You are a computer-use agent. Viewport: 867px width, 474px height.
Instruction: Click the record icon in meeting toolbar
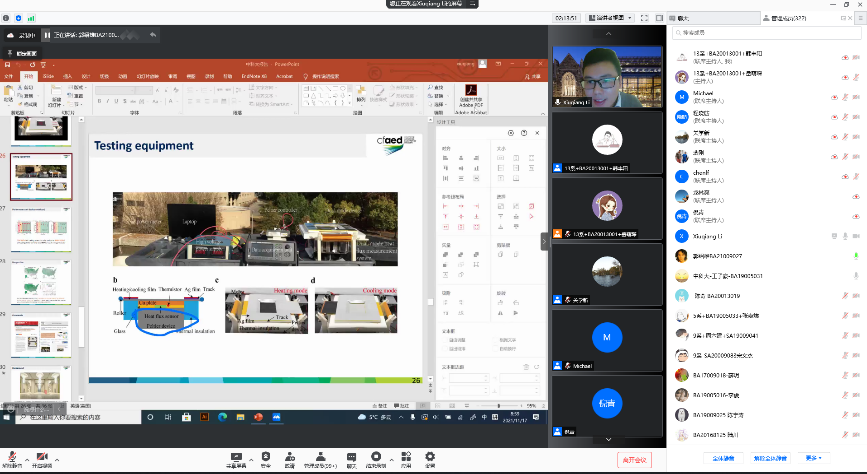(x=376, y=457)
